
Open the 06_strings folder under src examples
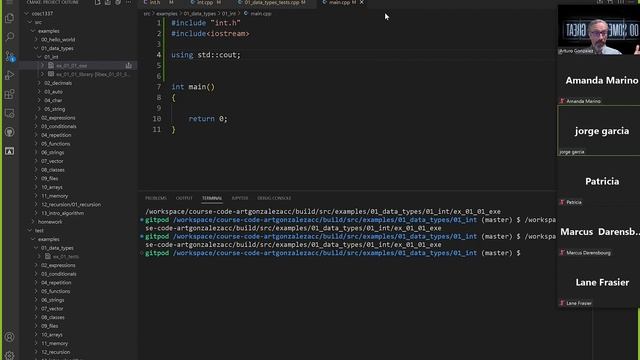(x=53, y=152)
